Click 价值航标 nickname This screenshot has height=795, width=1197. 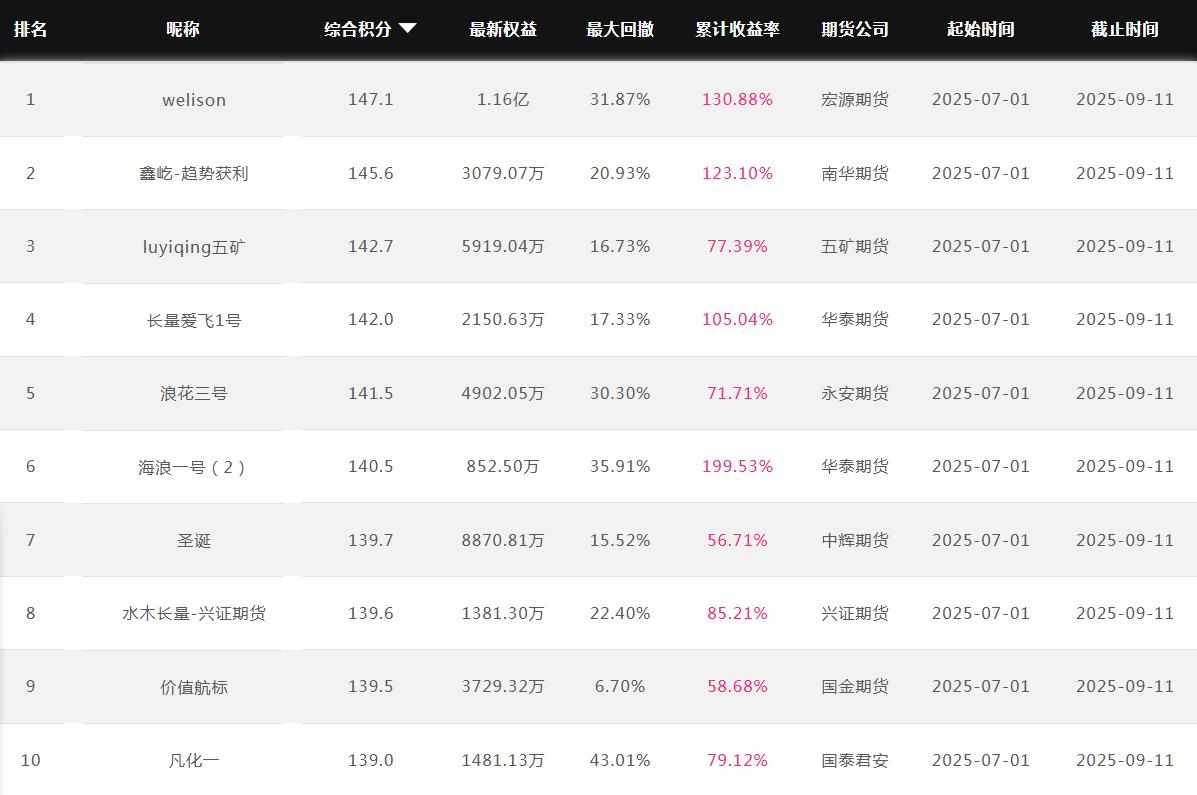pos(194,687)
